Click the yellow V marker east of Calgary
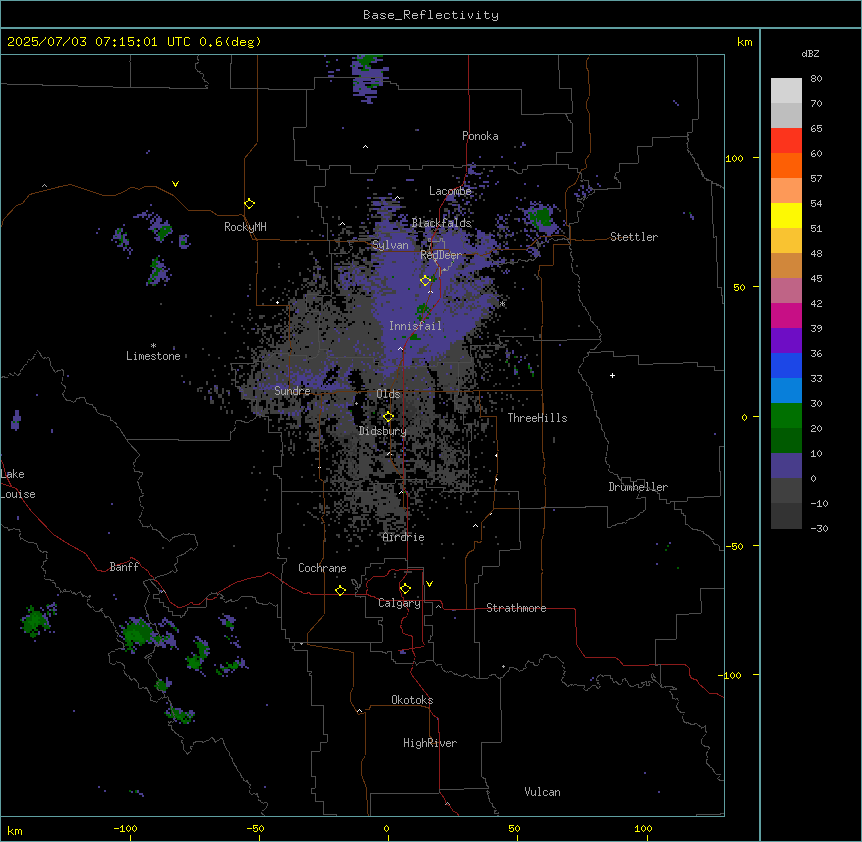This screenshot has width=862, height=842. tap(429, 584)
